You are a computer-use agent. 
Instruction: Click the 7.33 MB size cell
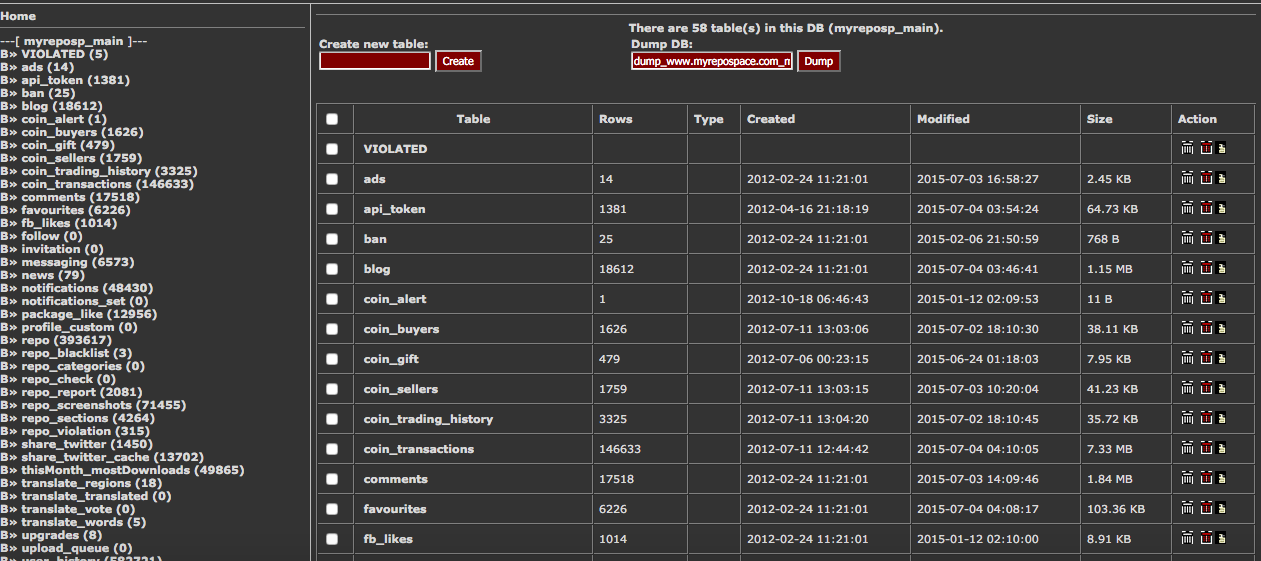[1109, 449]
